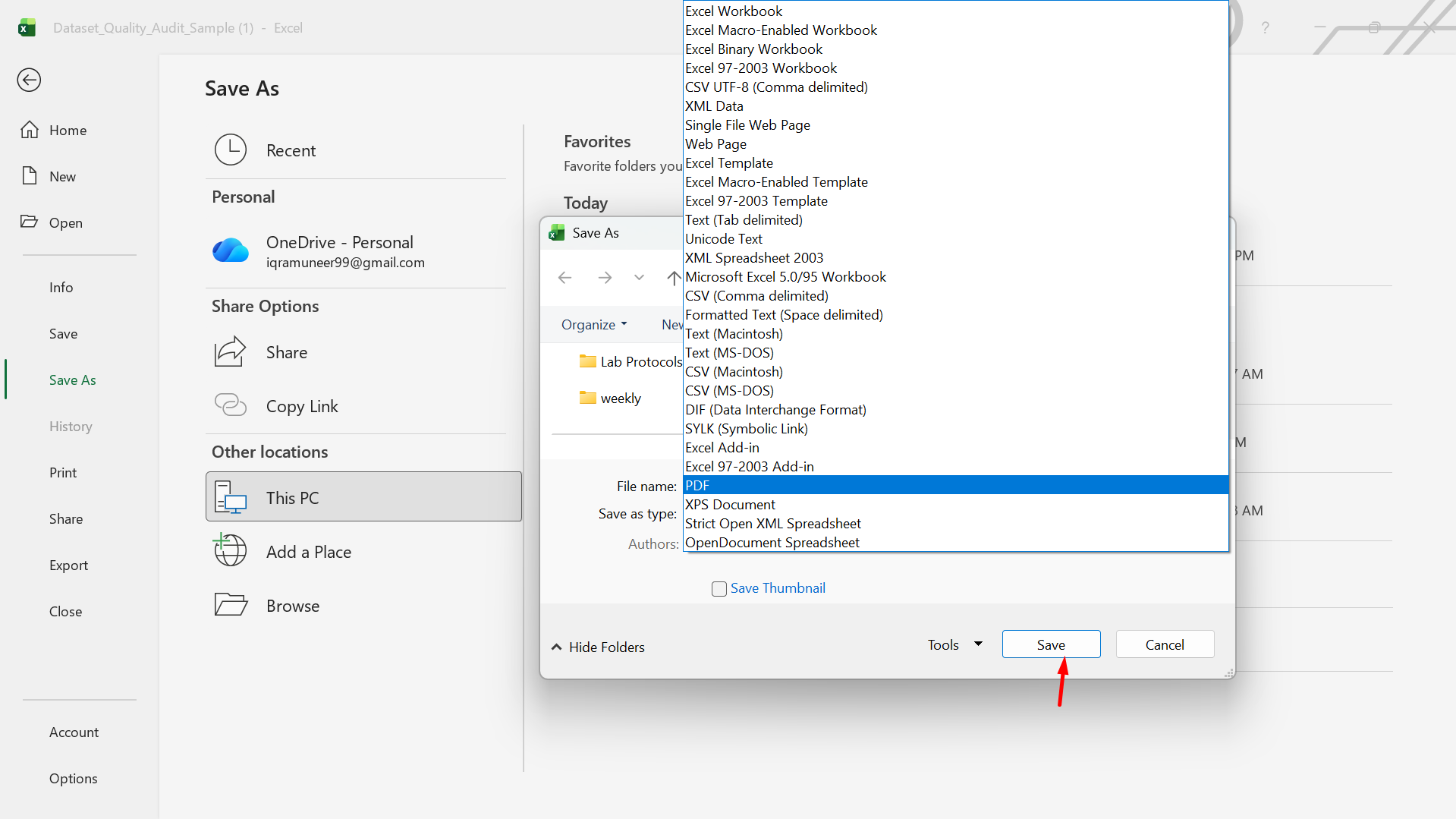Viewport: 1456px width, 819px height.
Task: Choose Excel Macro-Enabled Template type
Action: click(956, 181)
